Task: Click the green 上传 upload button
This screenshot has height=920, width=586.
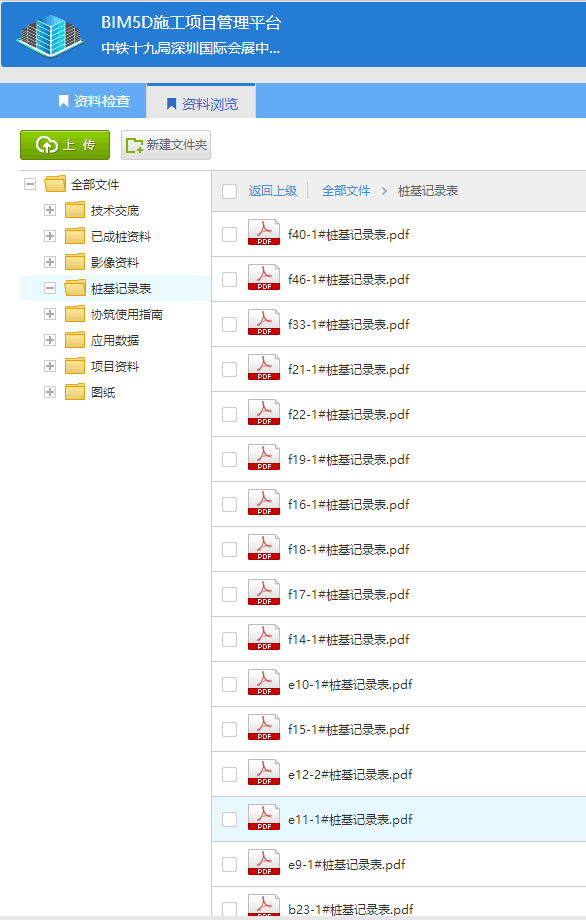Action: 65,145
